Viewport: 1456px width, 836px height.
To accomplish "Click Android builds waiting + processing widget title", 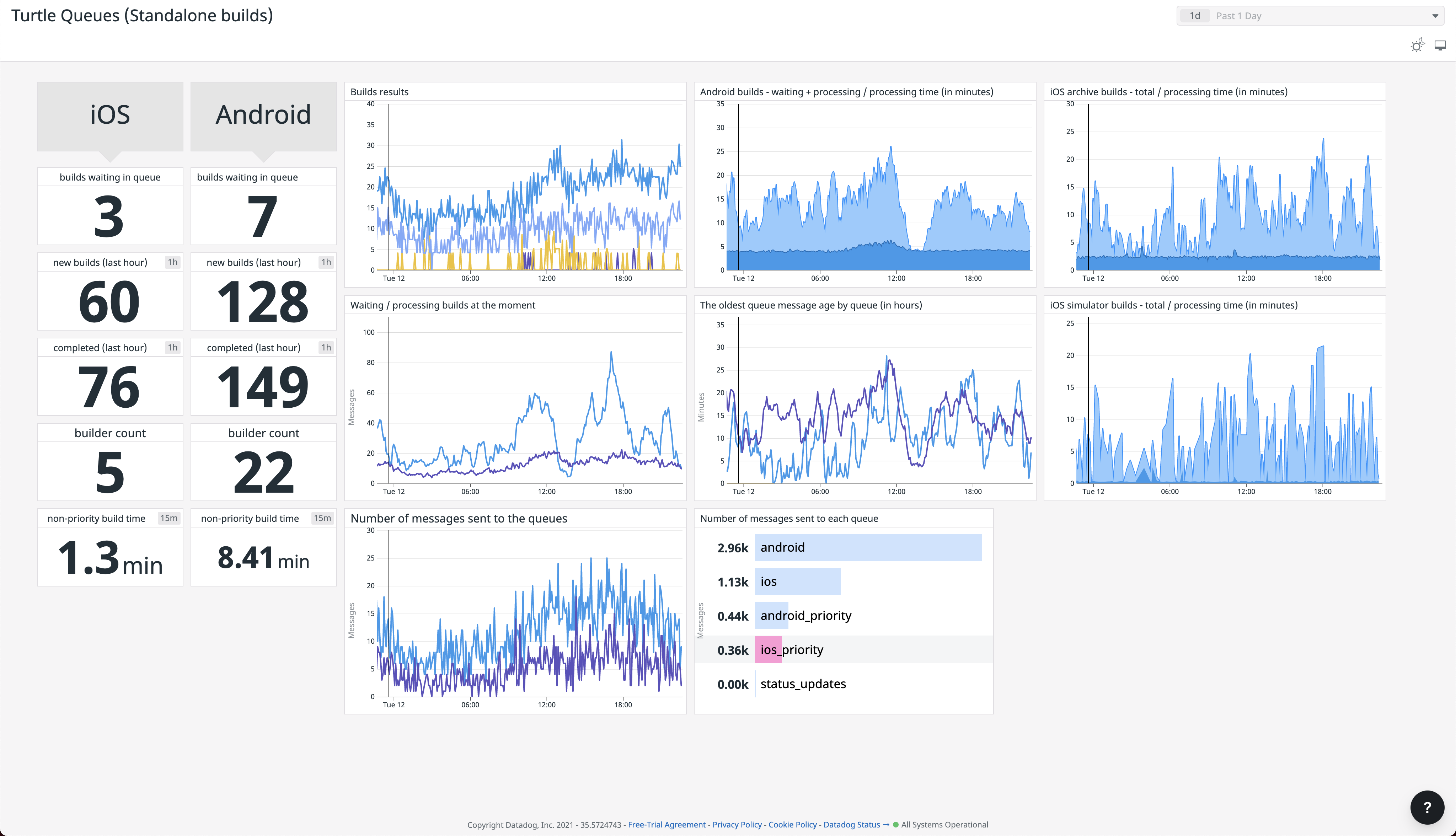I will (x=846, y=92).
